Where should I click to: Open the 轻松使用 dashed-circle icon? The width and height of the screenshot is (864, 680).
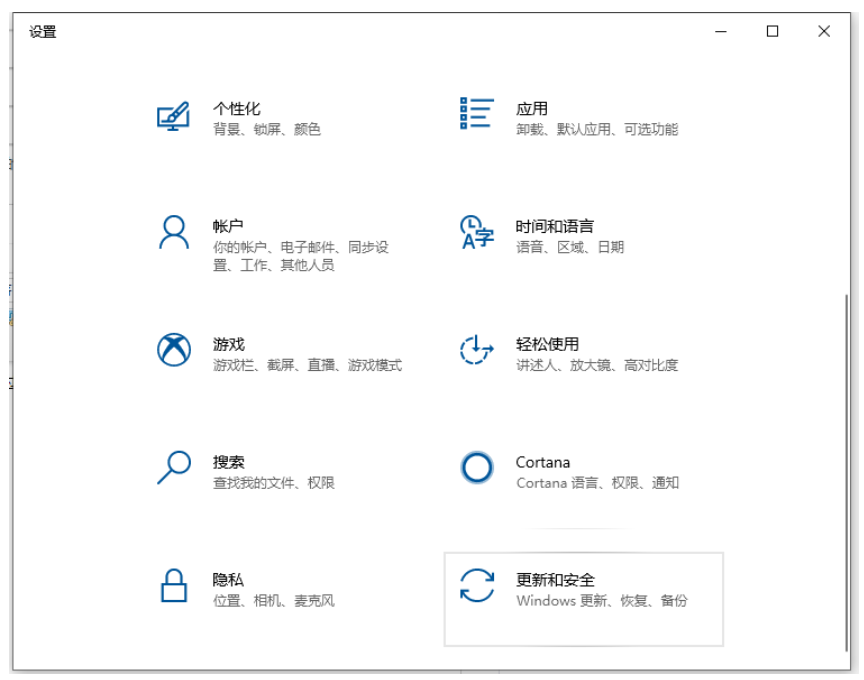(477, 349)
